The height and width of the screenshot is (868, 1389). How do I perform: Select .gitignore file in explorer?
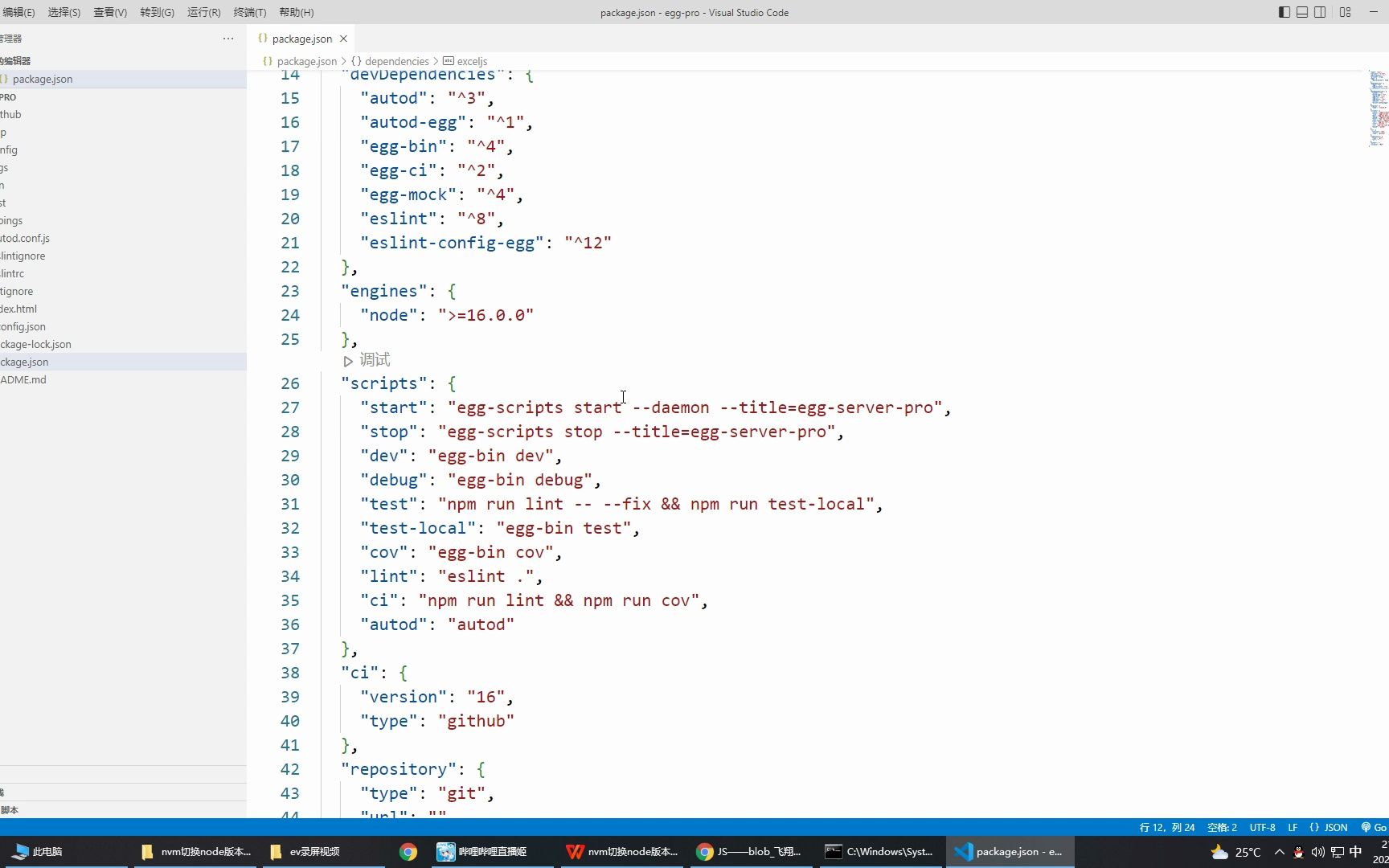coord(123,291)
